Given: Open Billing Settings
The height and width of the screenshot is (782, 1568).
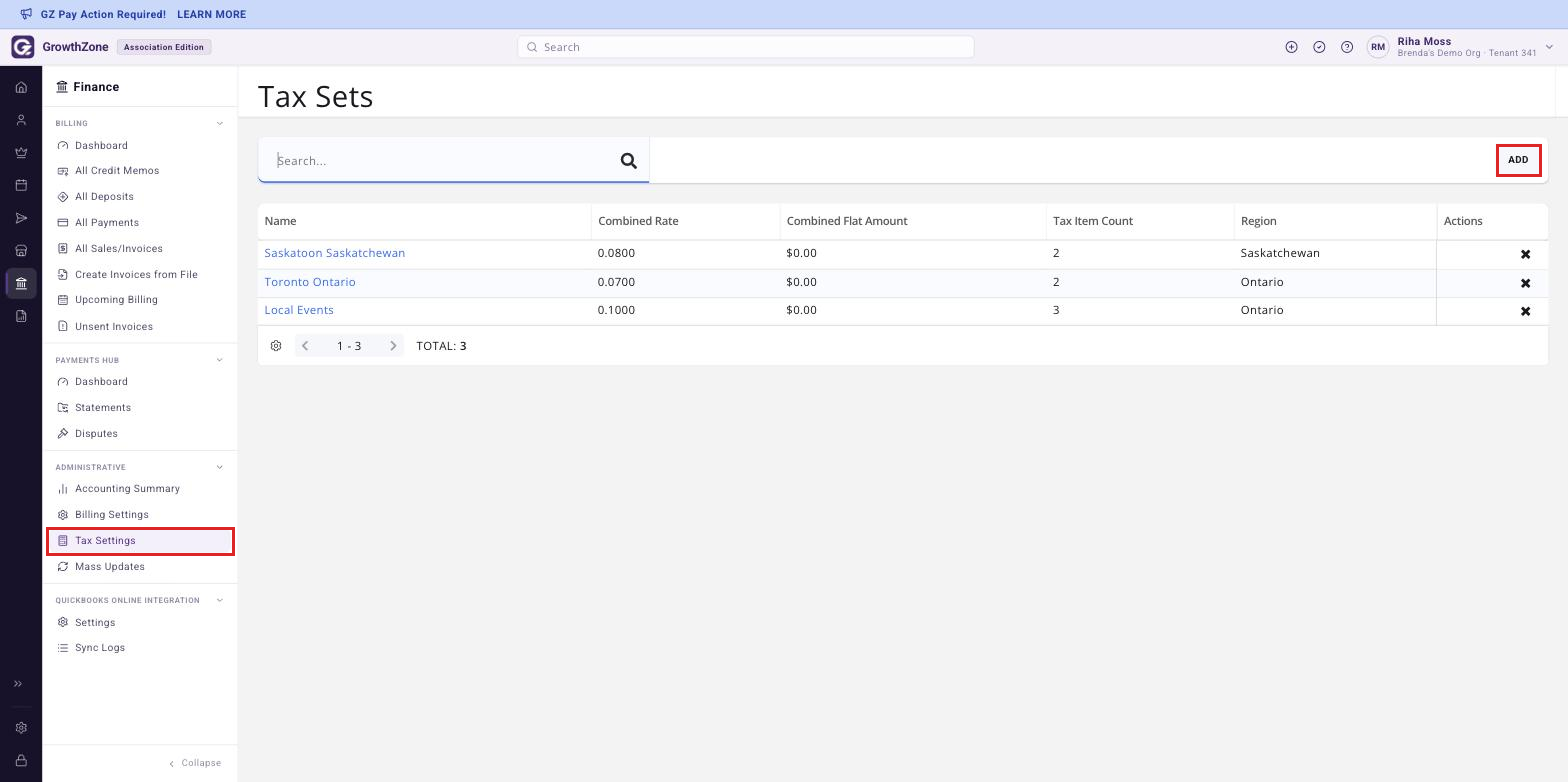Looking at the screenshot, I should click(140, 515).
